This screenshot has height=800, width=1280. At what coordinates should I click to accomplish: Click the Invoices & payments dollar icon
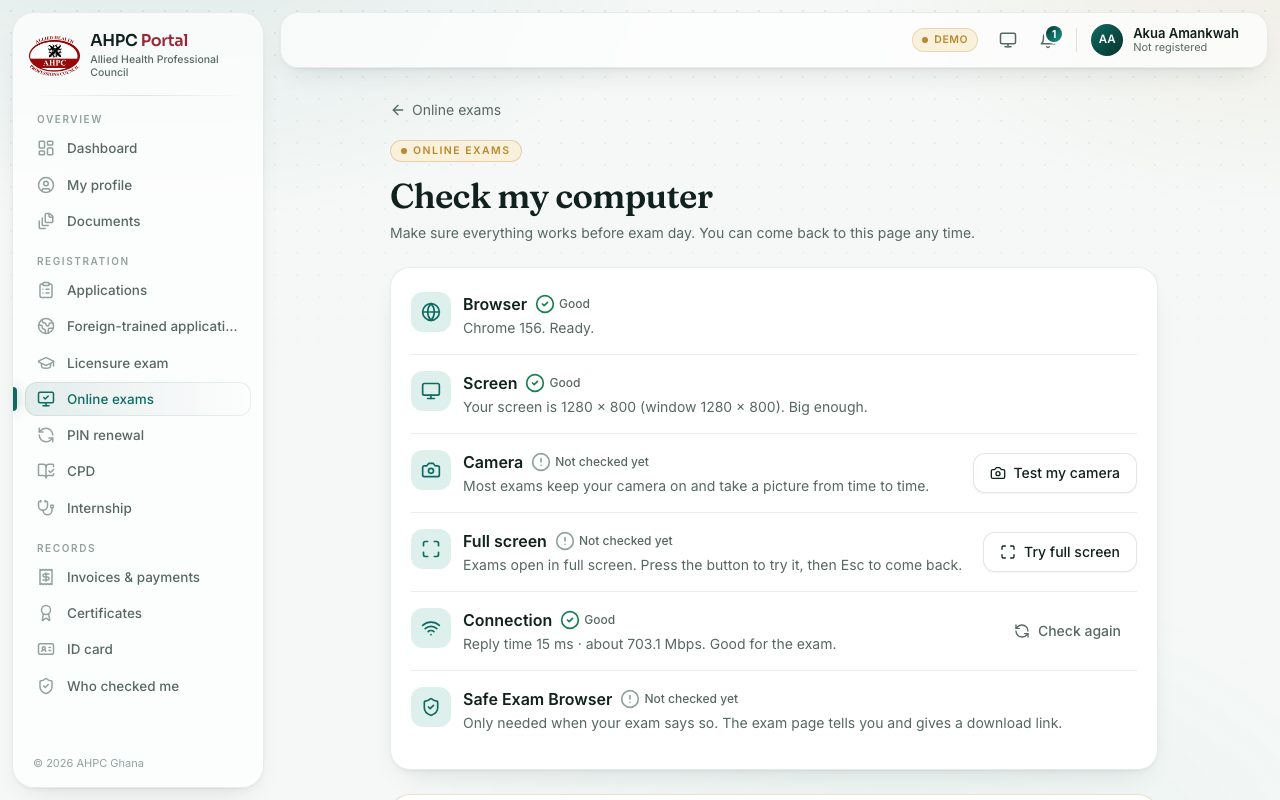click(x=46, y=577)
